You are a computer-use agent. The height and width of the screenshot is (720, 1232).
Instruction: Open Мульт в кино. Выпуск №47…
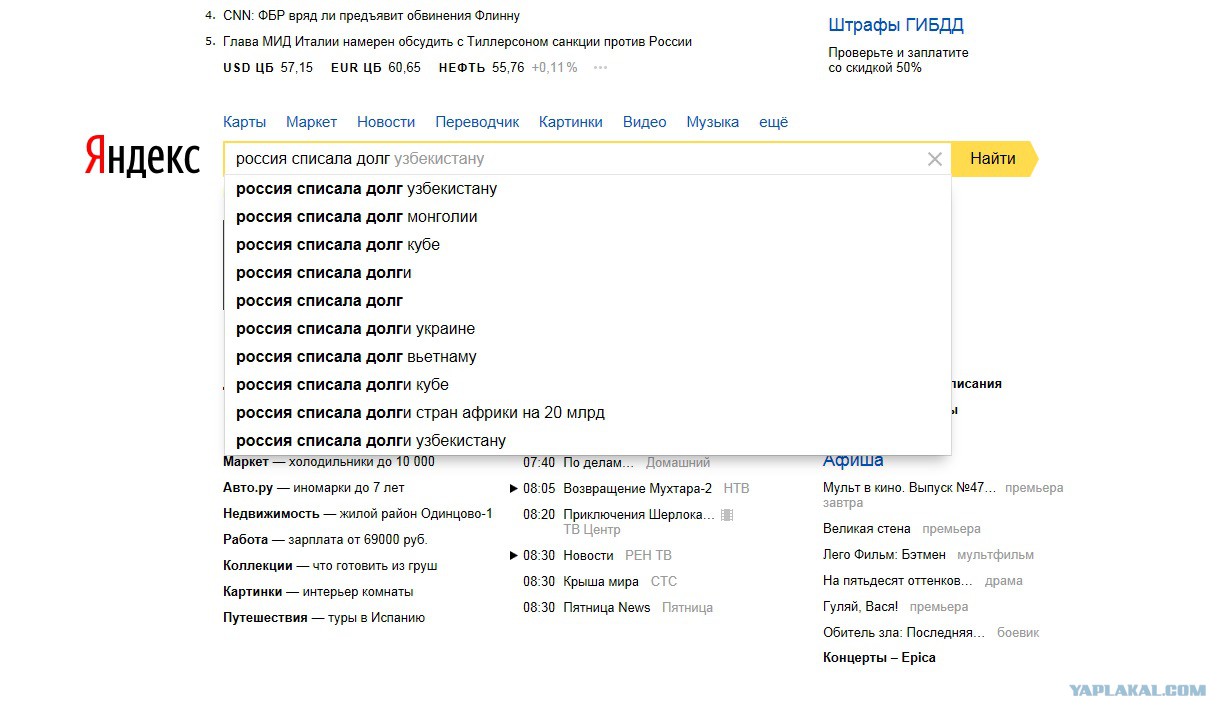909,488
